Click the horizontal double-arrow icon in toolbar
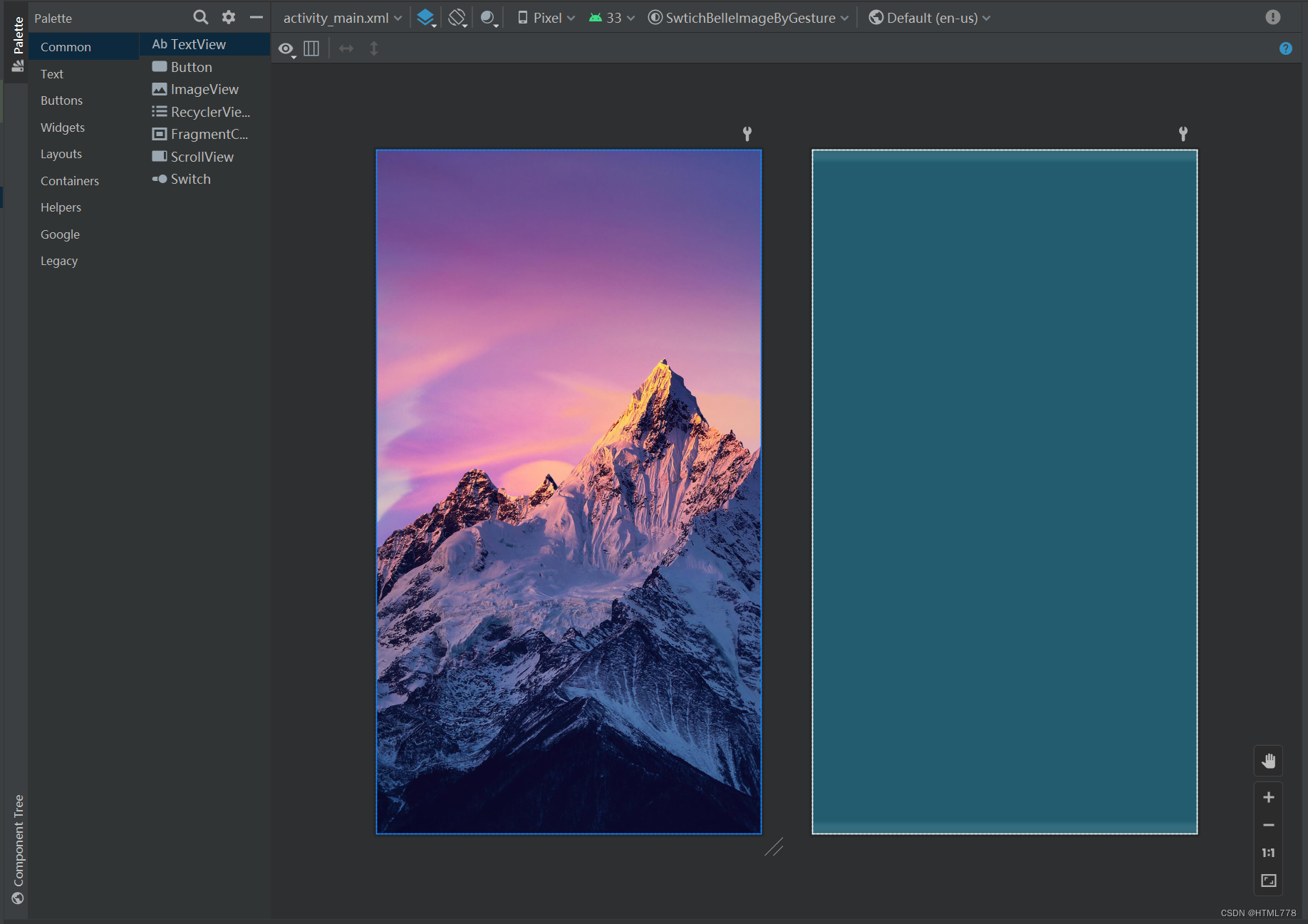The image size is (1308, 924). [346, 48]
